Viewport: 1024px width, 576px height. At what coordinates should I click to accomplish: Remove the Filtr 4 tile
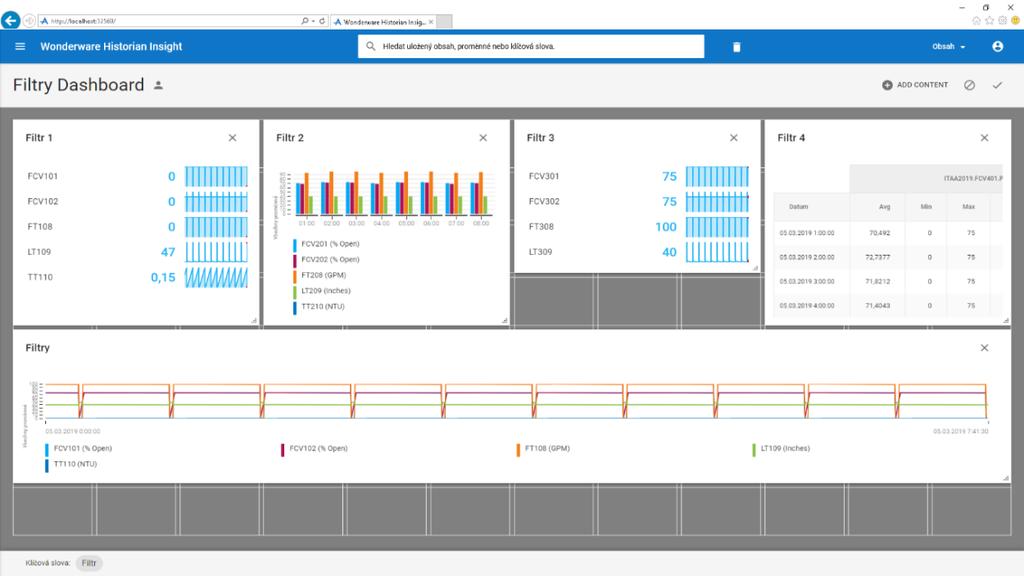[x=984, y=138]
